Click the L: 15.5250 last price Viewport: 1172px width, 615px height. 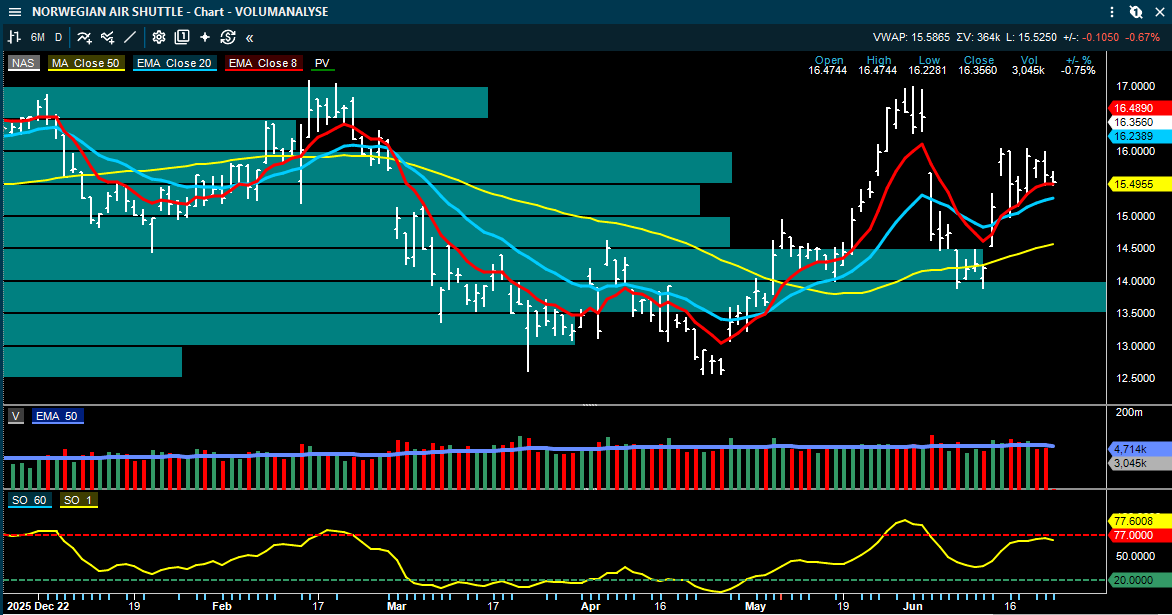pyautogui.click(x=1031, y=37)
